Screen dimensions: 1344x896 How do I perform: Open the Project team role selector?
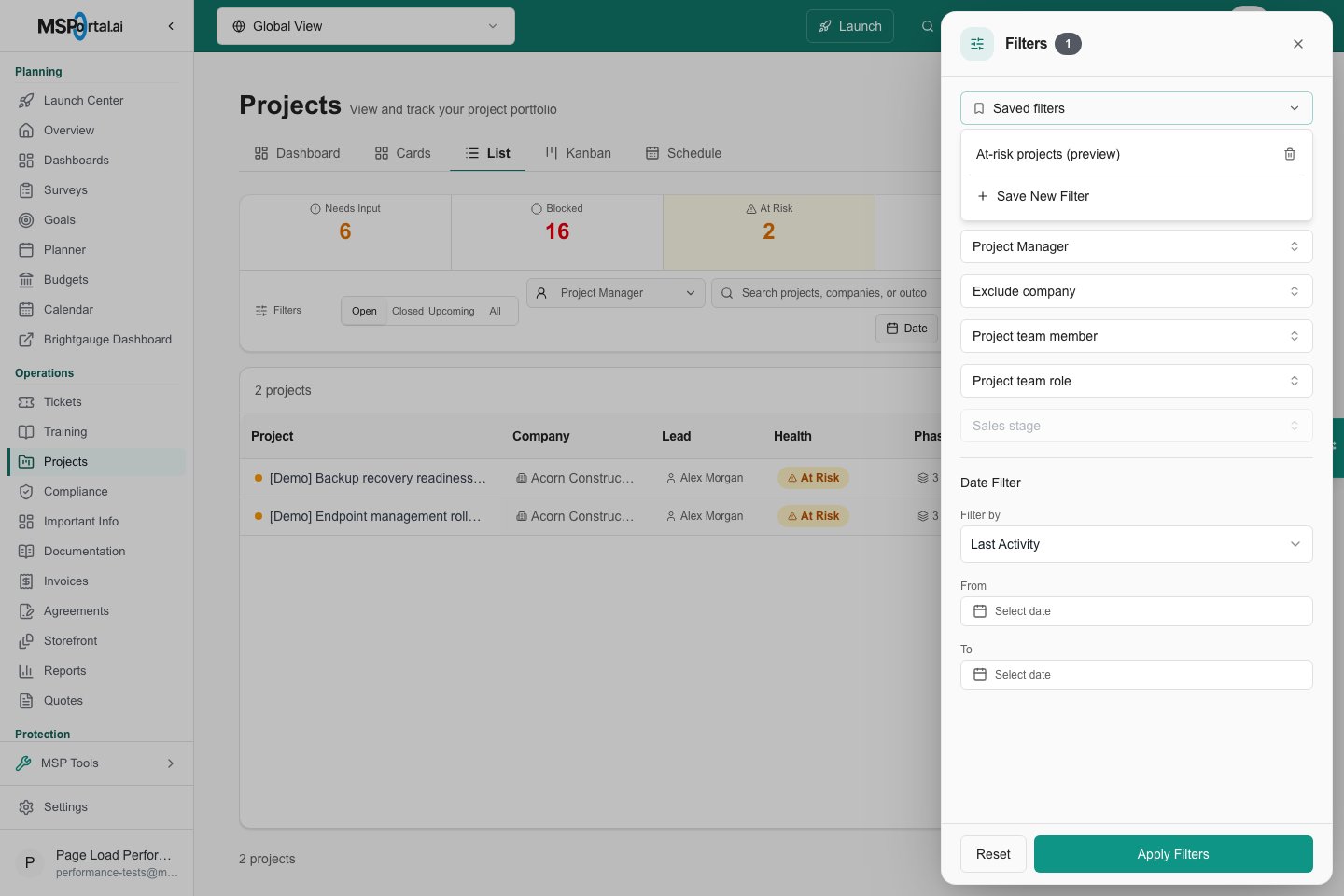tap(1137, 381)
